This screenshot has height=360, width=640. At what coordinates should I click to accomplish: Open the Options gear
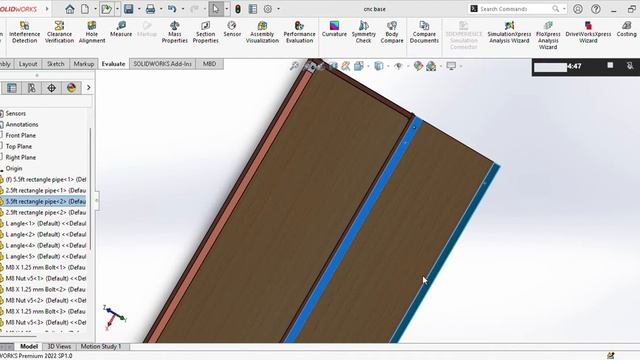268,9
